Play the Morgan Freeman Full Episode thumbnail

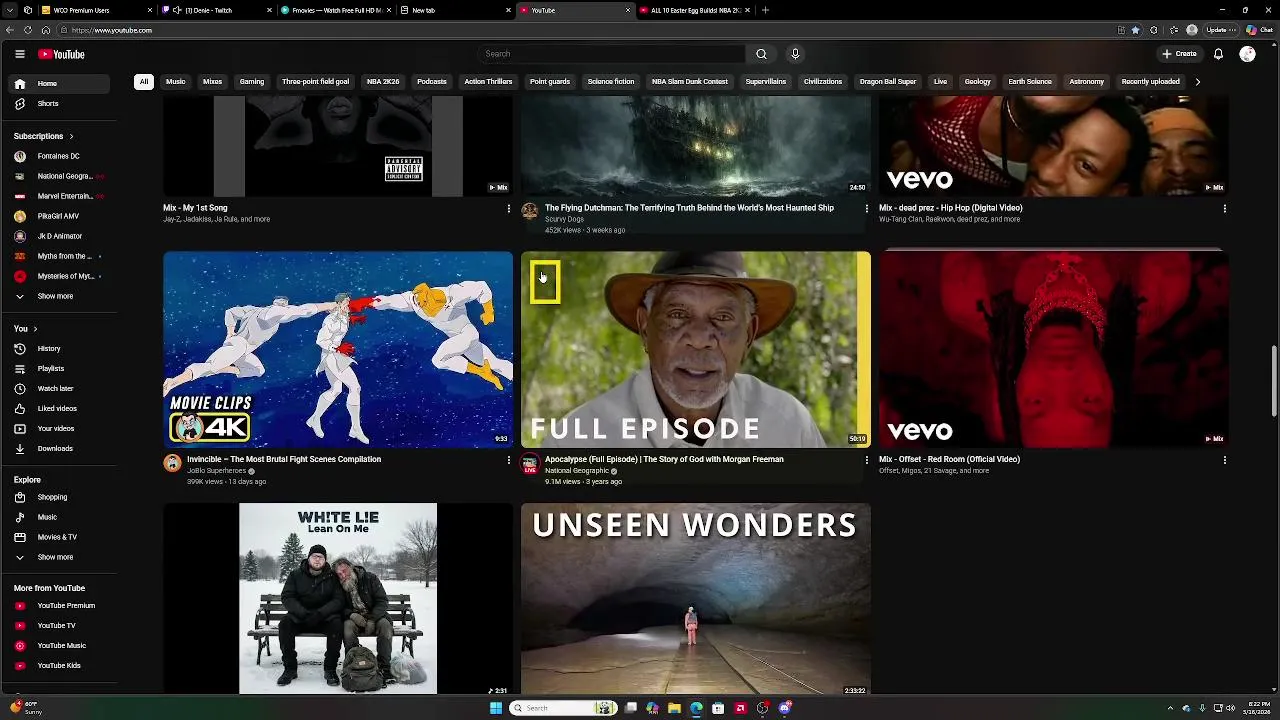(x=695, y=349)
